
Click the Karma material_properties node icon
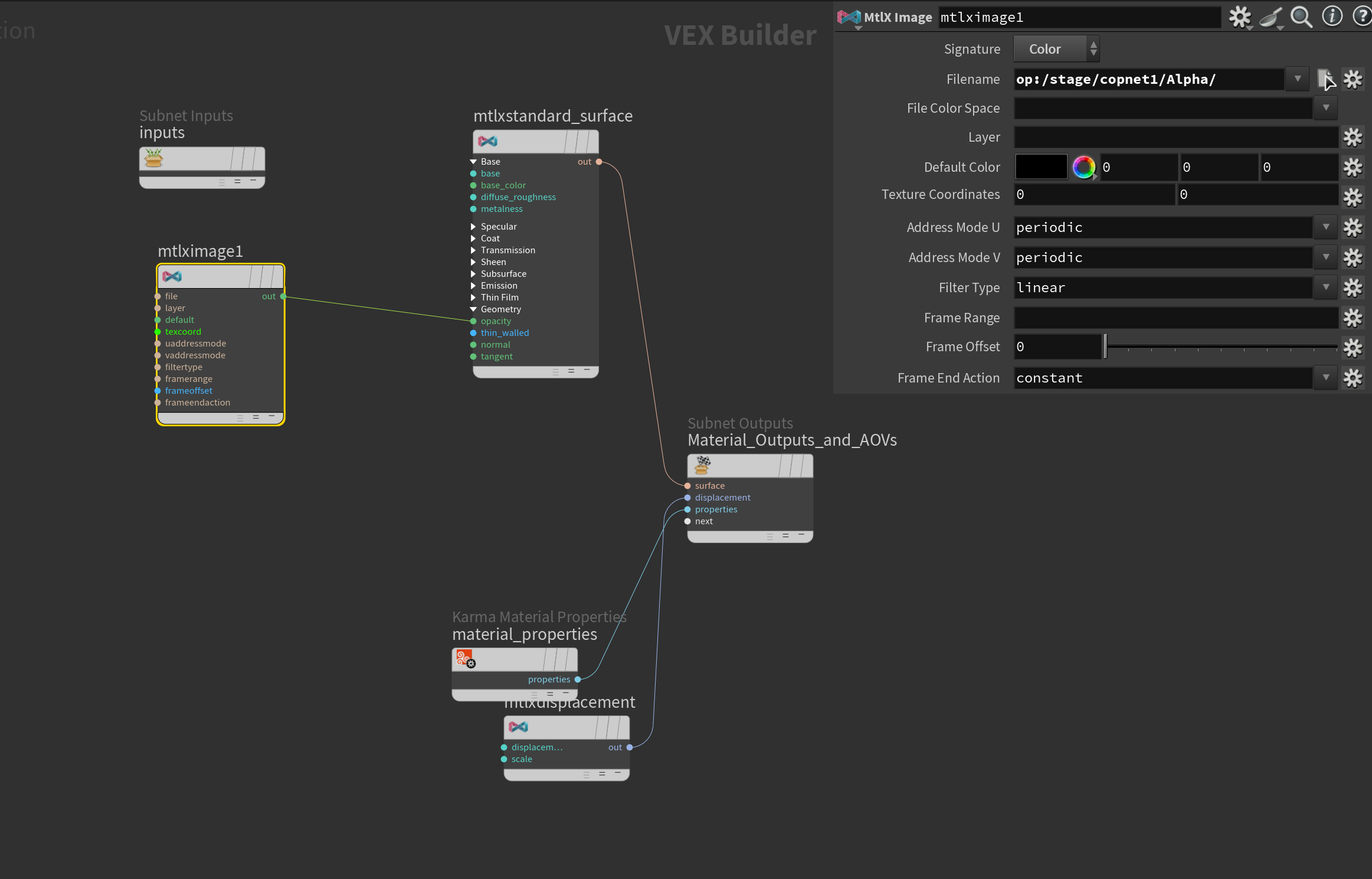(x=466, y=659)
